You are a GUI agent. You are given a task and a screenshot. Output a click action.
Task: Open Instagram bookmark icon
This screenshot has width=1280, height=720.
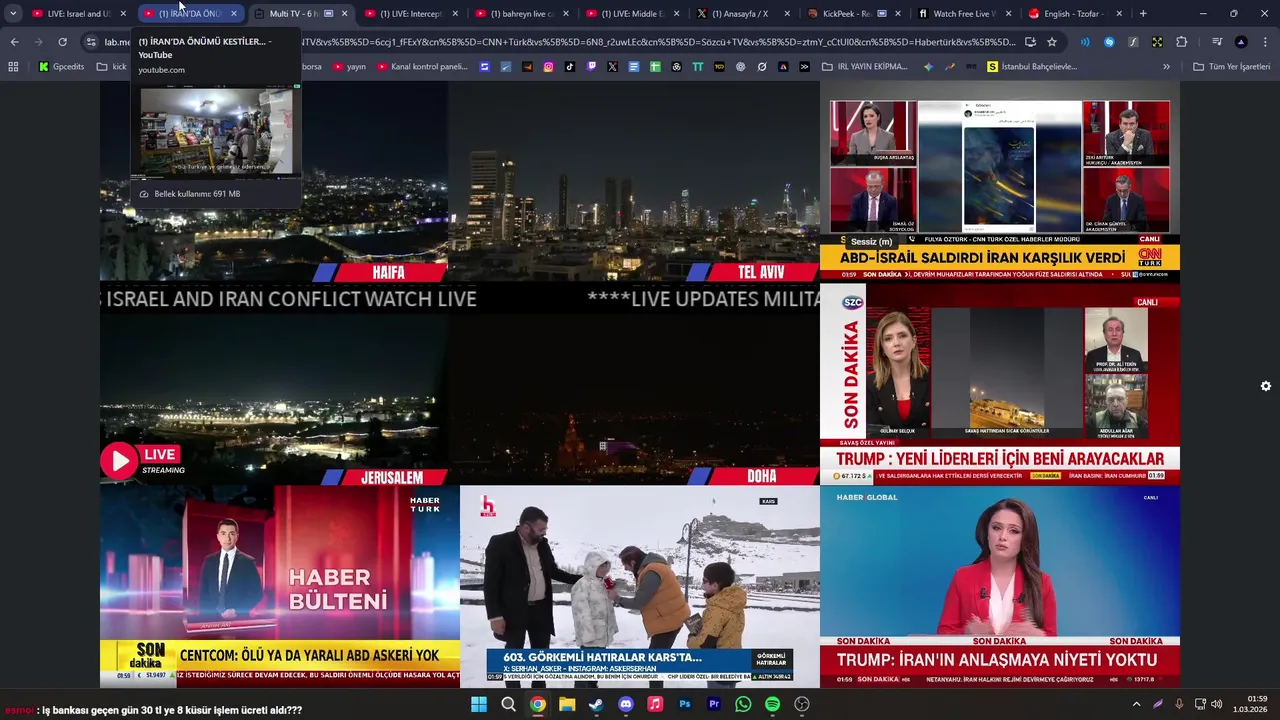pyautogui.click(x=549, y=67)
